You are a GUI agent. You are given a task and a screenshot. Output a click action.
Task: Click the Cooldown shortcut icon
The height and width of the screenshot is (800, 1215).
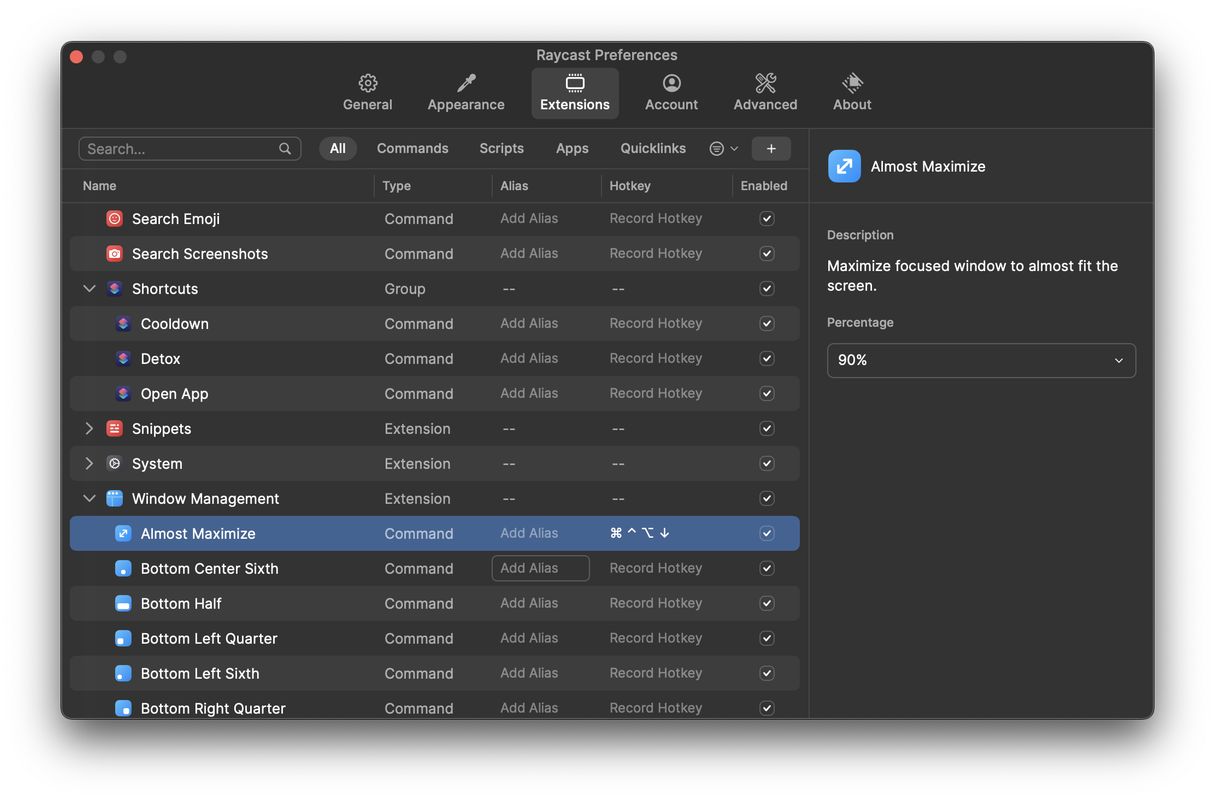pyautogui.click(x=123, y=323)
